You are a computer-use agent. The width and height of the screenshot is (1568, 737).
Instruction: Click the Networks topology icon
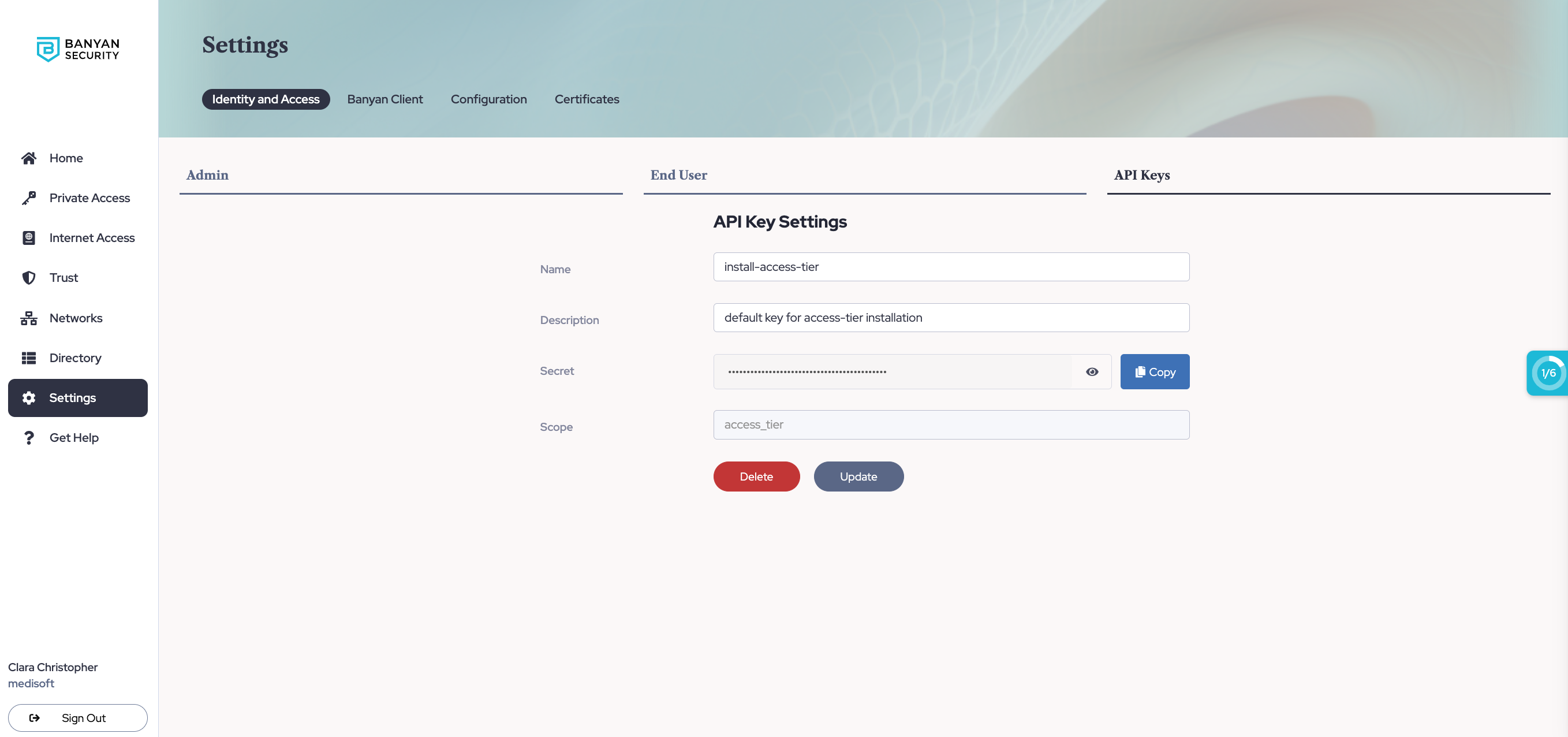pos(29,318)
